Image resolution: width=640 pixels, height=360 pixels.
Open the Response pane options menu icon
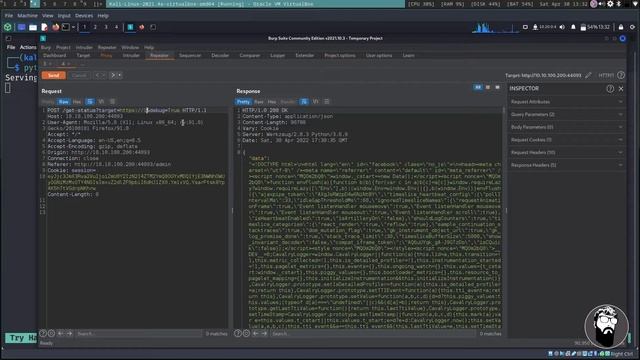(327, 102)
